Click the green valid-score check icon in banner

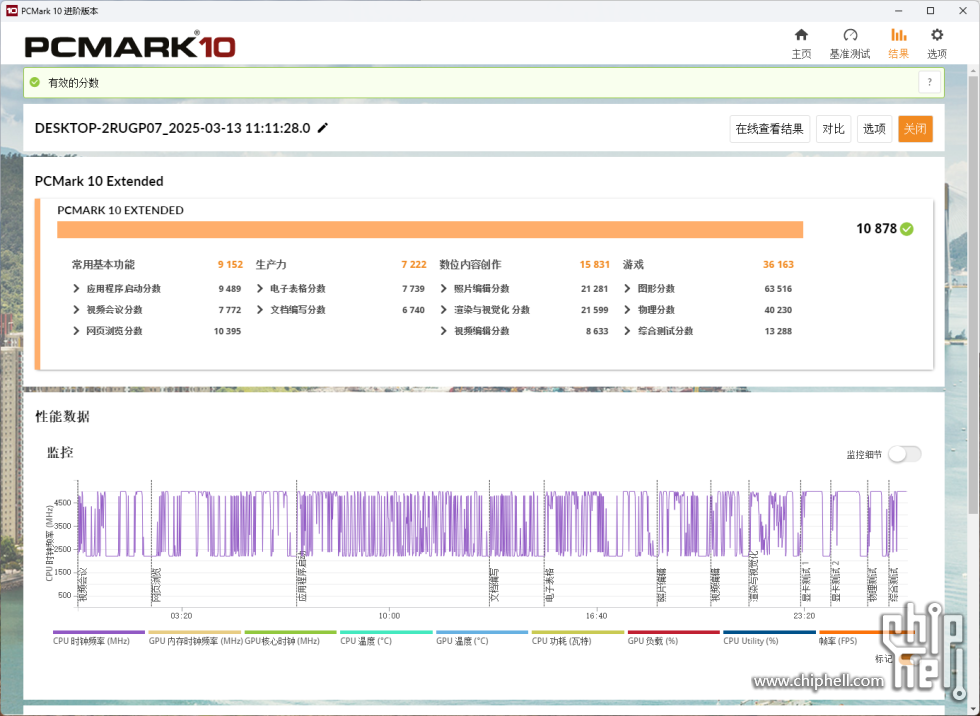(x=35, y=82)
